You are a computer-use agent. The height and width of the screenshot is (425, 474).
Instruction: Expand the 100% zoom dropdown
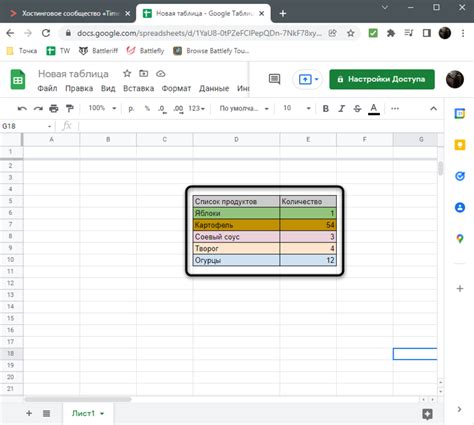point(102,108)
